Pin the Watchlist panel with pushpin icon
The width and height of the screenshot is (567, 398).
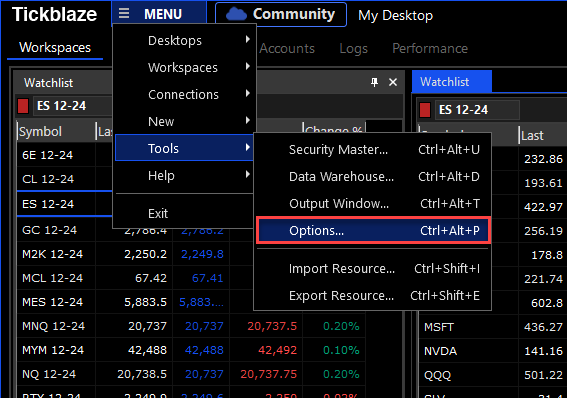click(x=374, y=82)
